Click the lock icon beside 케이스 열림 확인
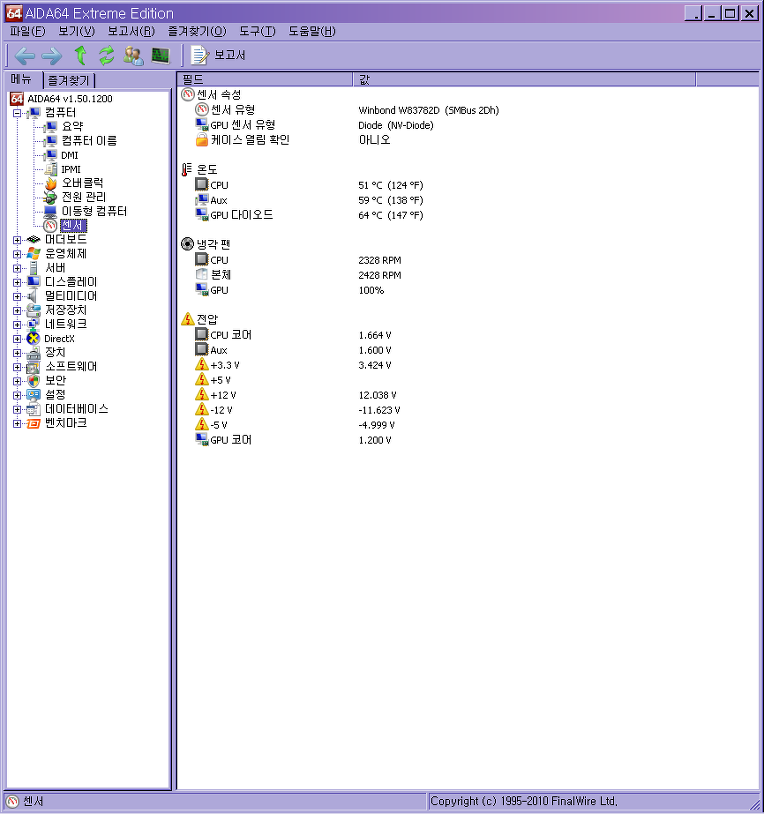Image resolution: width=764 pixels, height=814 pixels. [x=202, y=140]
